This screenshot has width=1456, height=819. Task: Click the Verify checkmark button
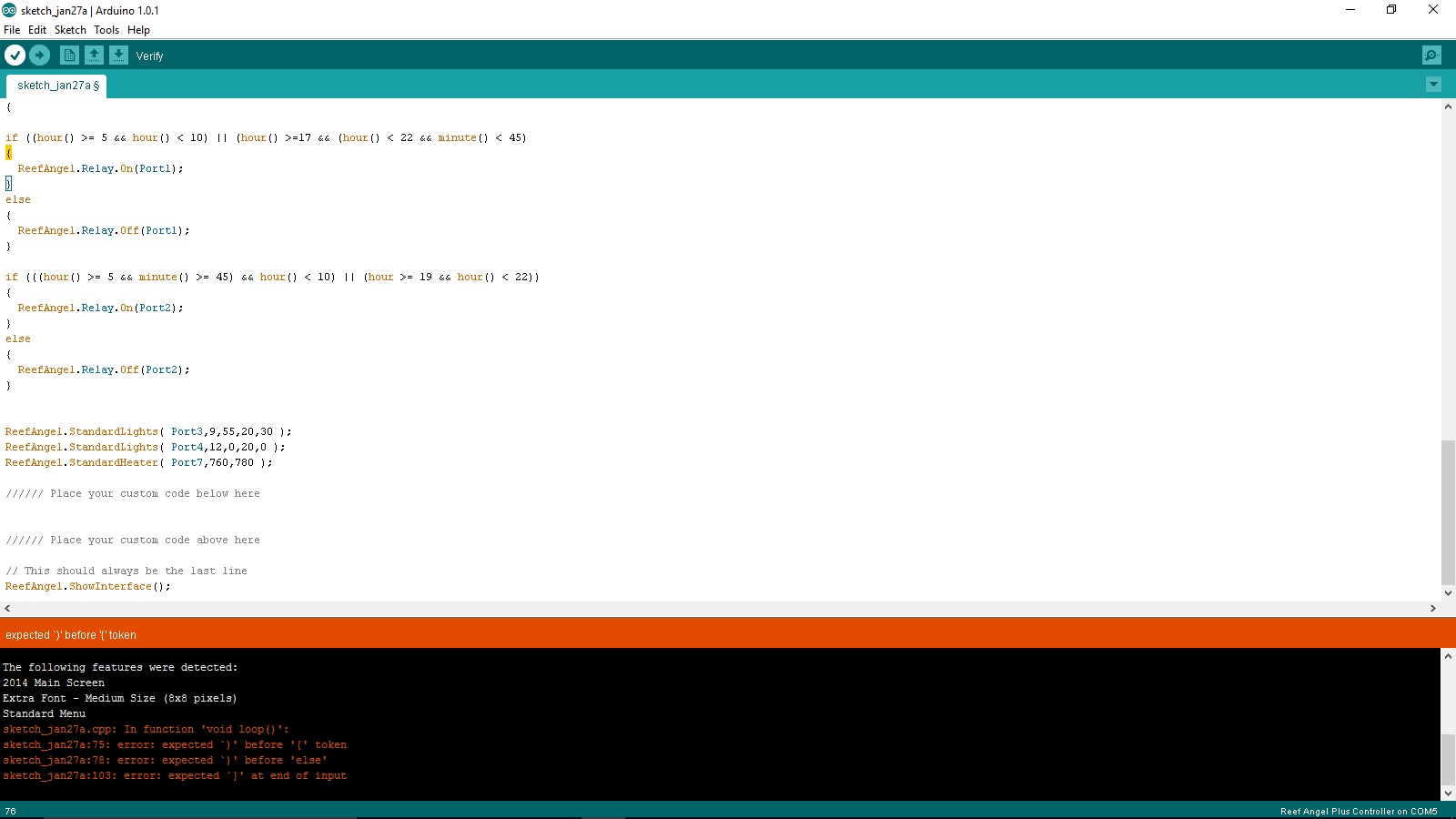pyautogui.click(x=15, y=56)
